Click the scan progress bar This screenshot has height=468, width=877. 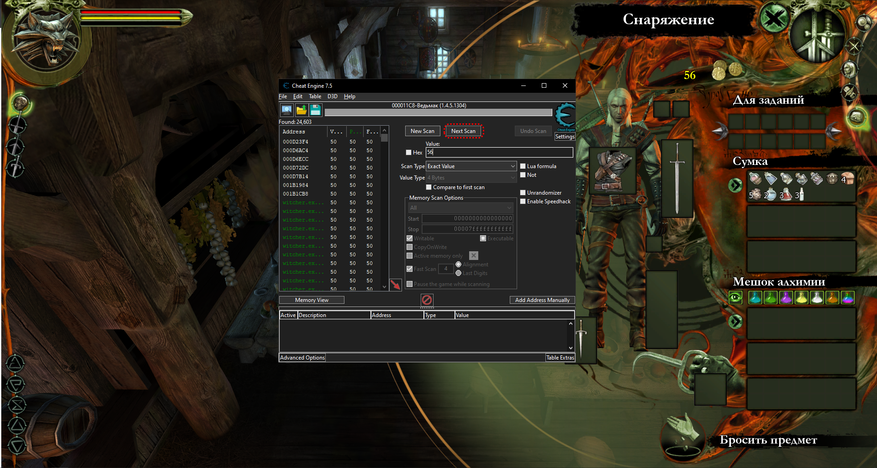click(x=438, y=112)
